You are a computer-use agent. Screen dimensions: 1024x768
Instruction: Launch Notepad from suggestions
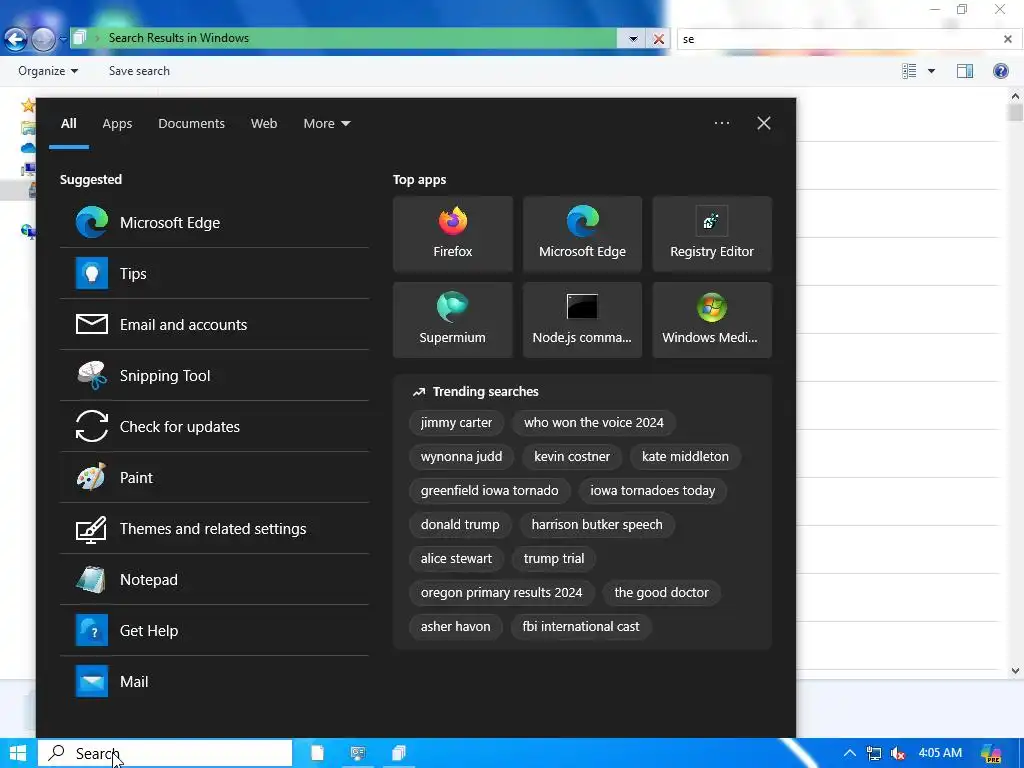[214, 579]
